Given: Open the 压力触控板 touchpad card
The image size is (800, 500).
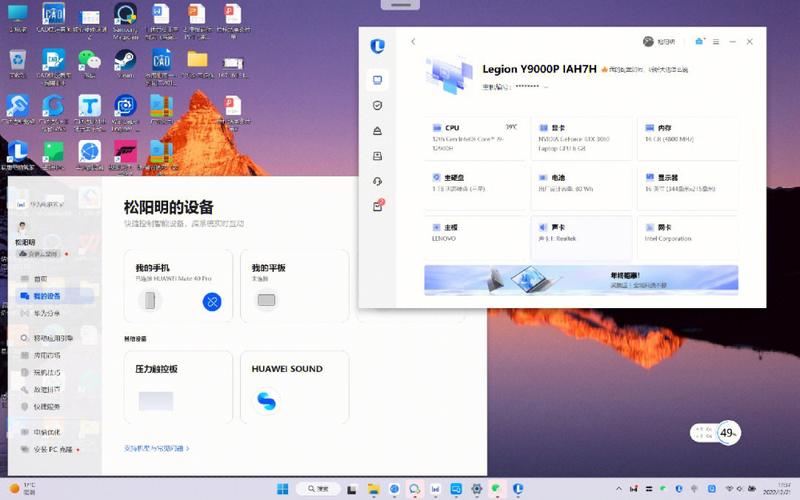Looking at the screenshot, I should [178, 387].
